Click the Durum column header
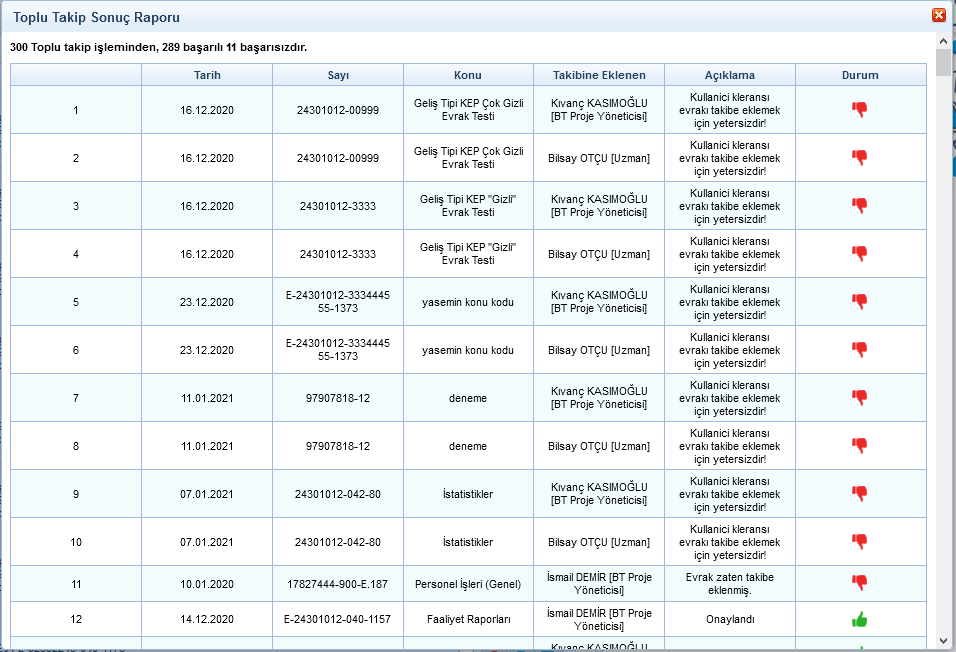Viewport: 956px width, 652px height. 860,75
